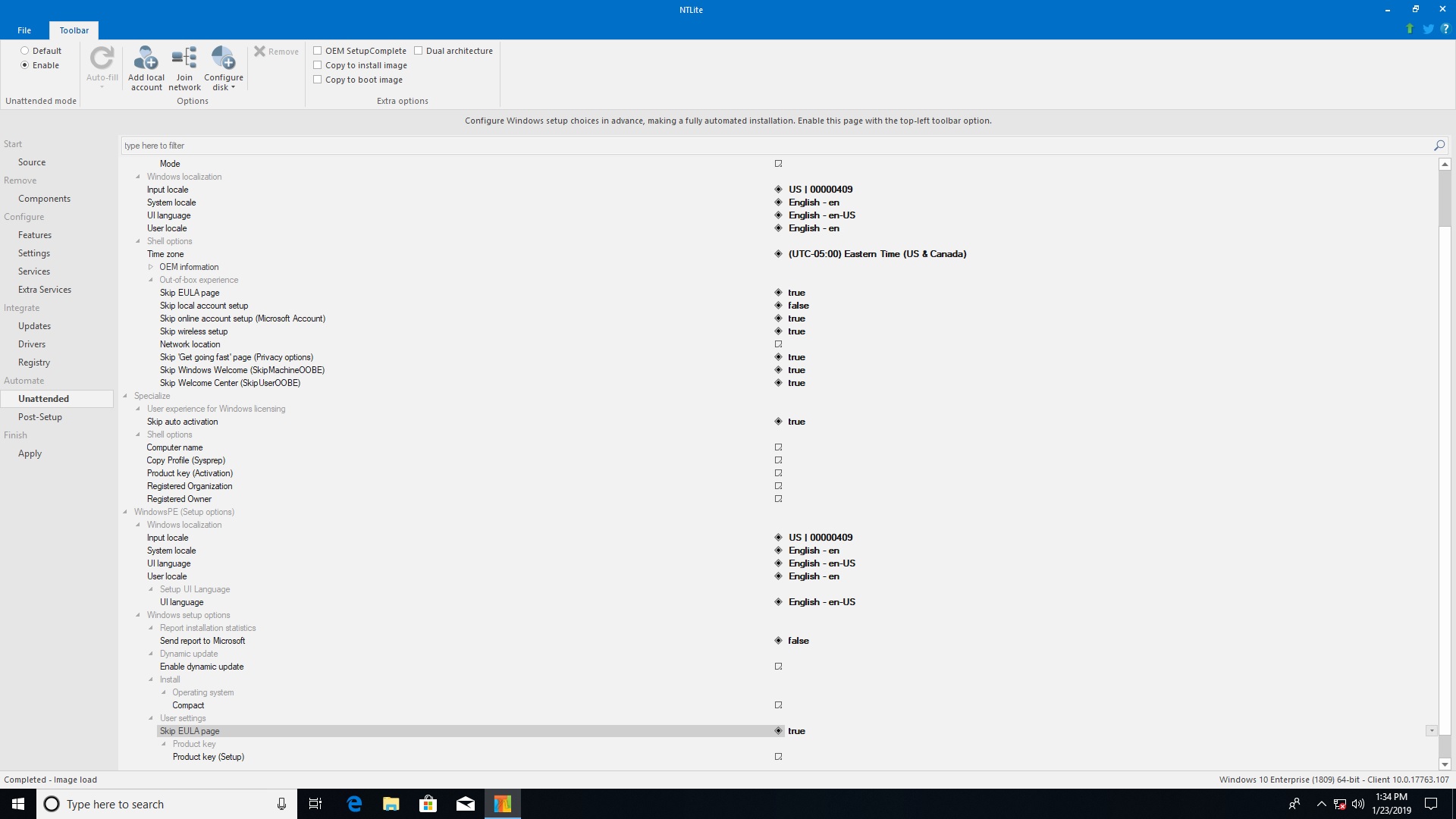Open the Windows Start menu

pyautogui.click(x=18, y=804)
